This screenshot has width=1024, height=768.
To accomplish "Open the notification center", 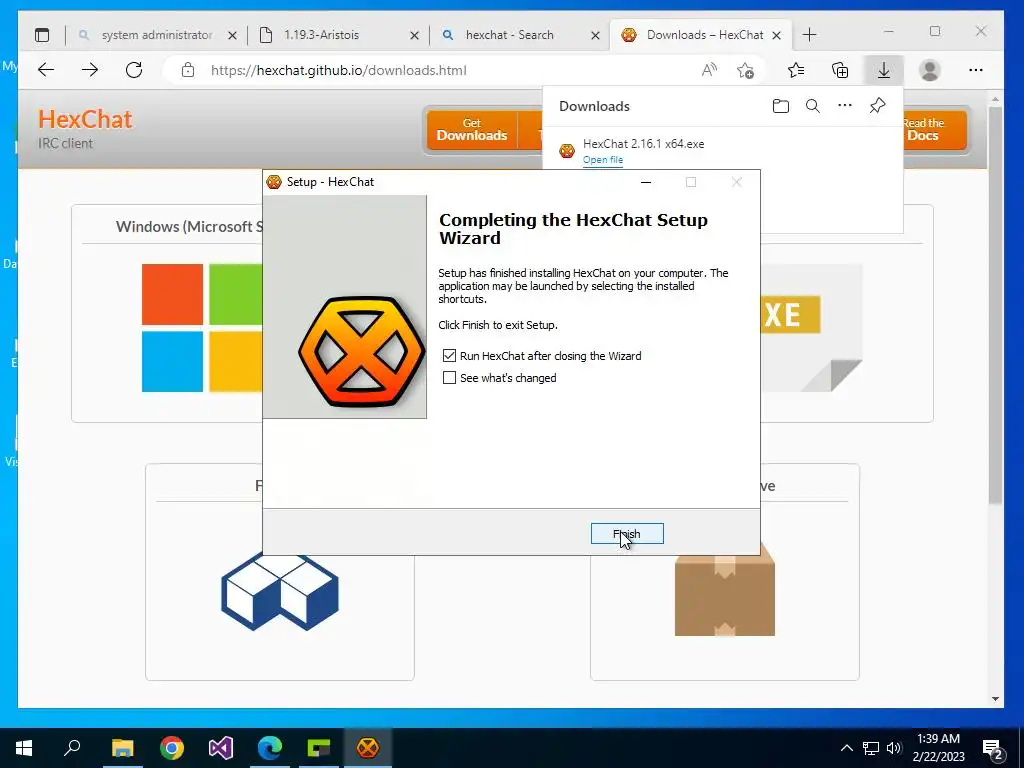I will [x=993, y=748].
